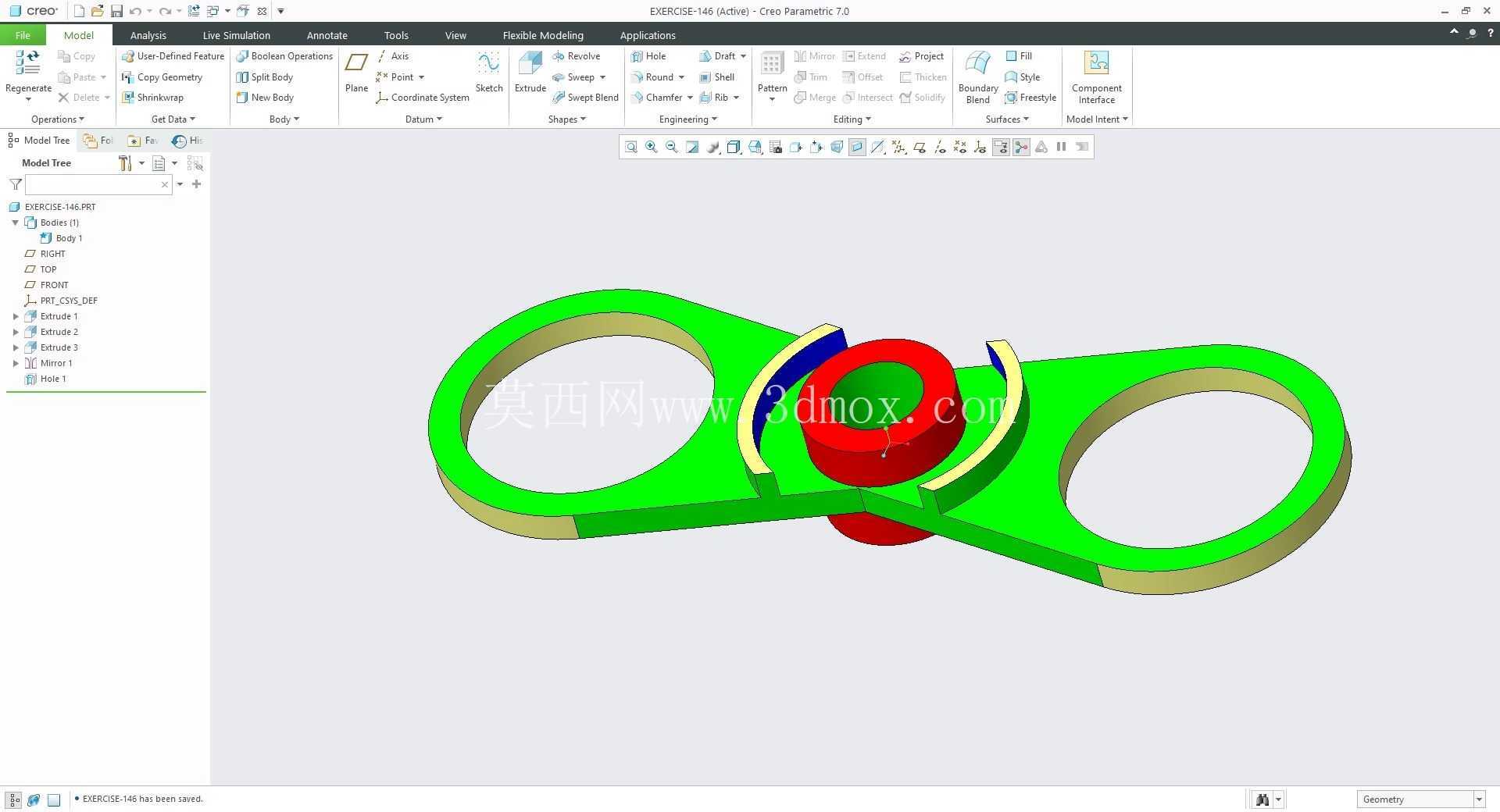1500x812 pixels.
Task: Pause simulation in graphics toolbar
Action: [x=1062, y=147]
